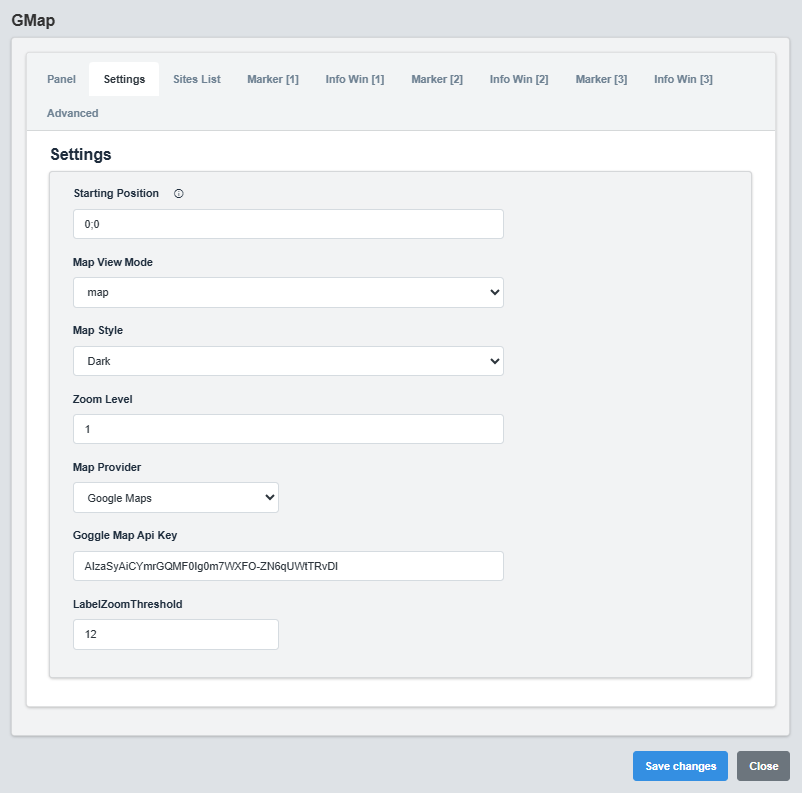Select the Settings tab
The width and height of the screenshot is (802, 793).
123,79
